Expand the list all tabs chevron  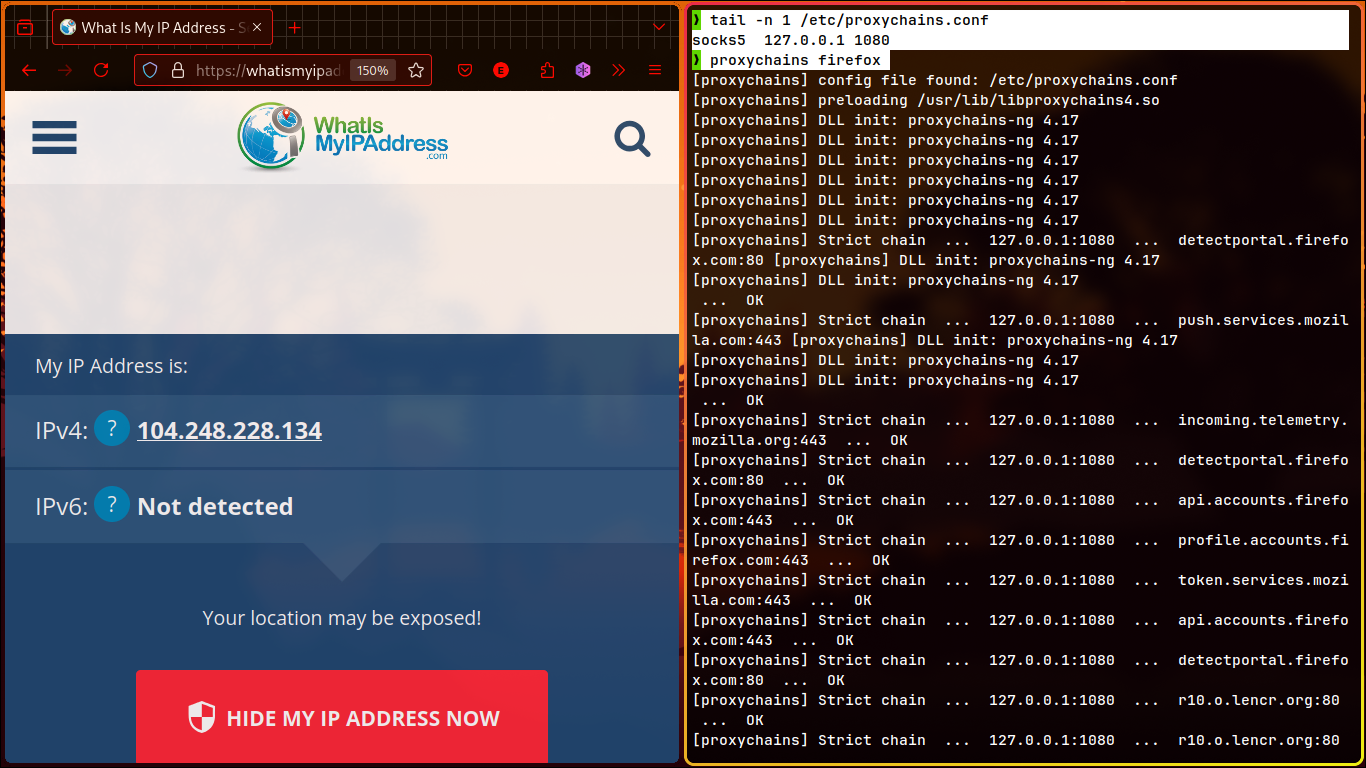coord(659,27)
